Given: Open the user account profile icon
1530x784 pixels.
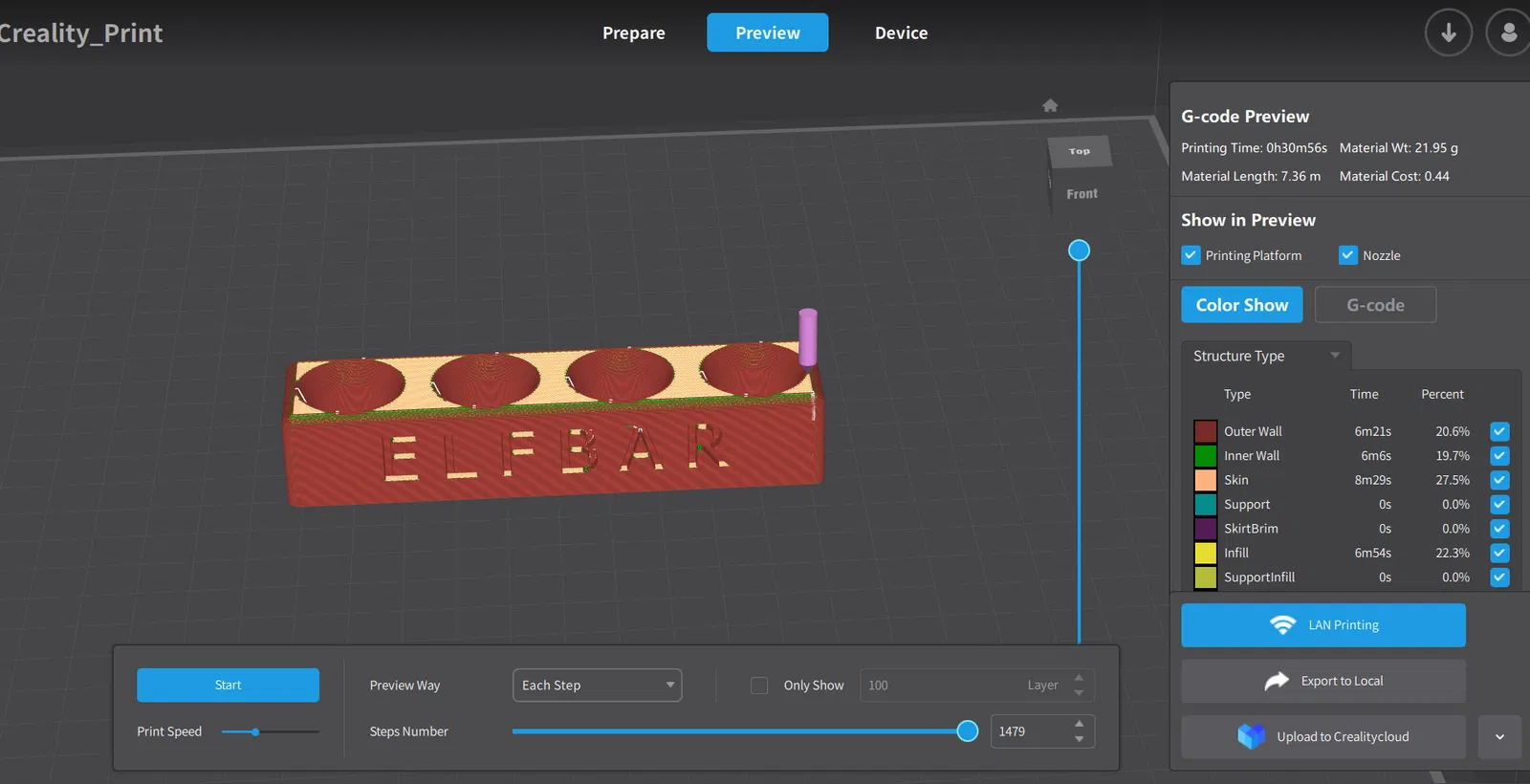Looking at the screenshot, I should [x=1508, y=33].
